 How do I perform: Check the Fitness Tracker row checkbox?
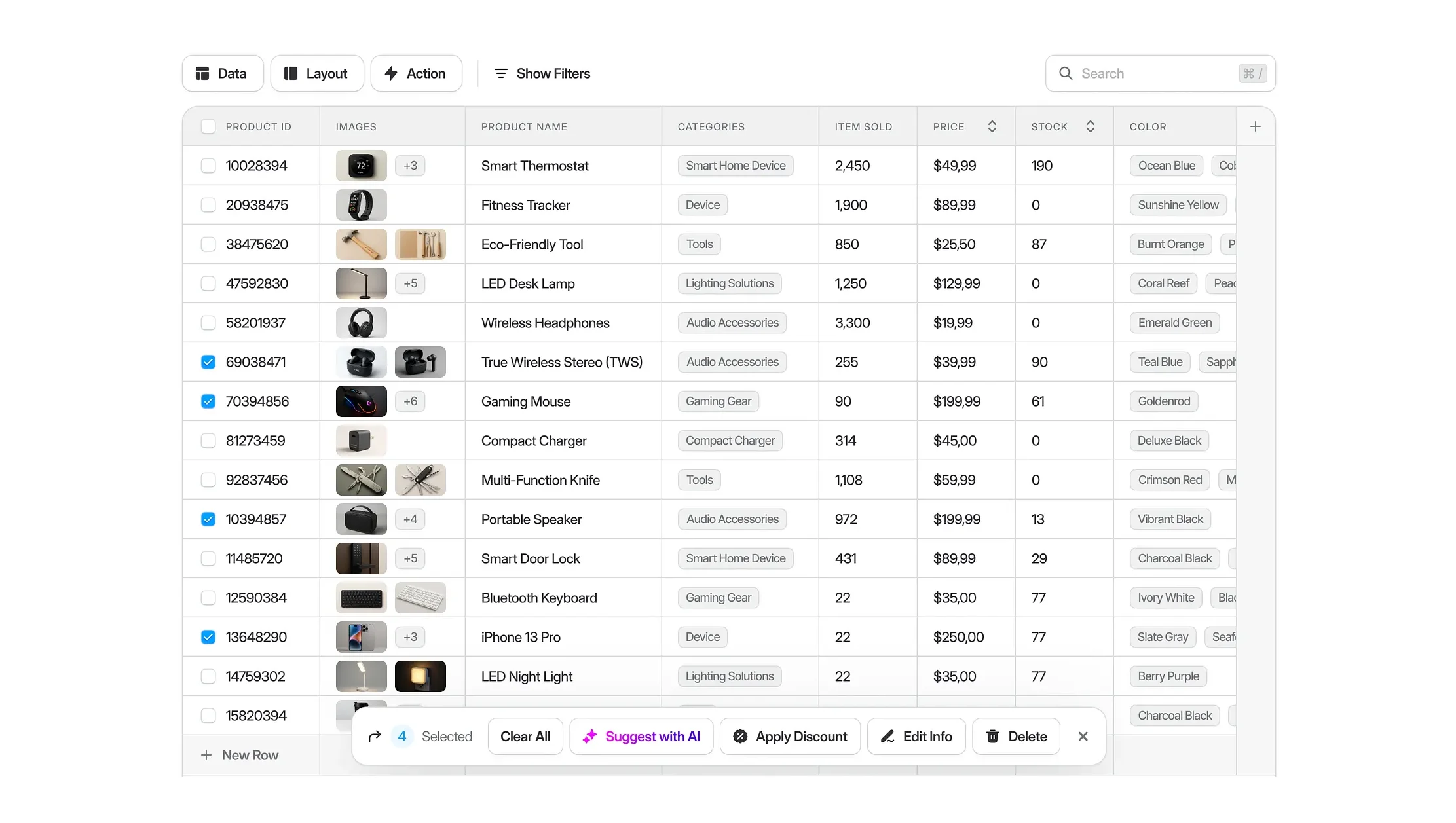[208, 204]
